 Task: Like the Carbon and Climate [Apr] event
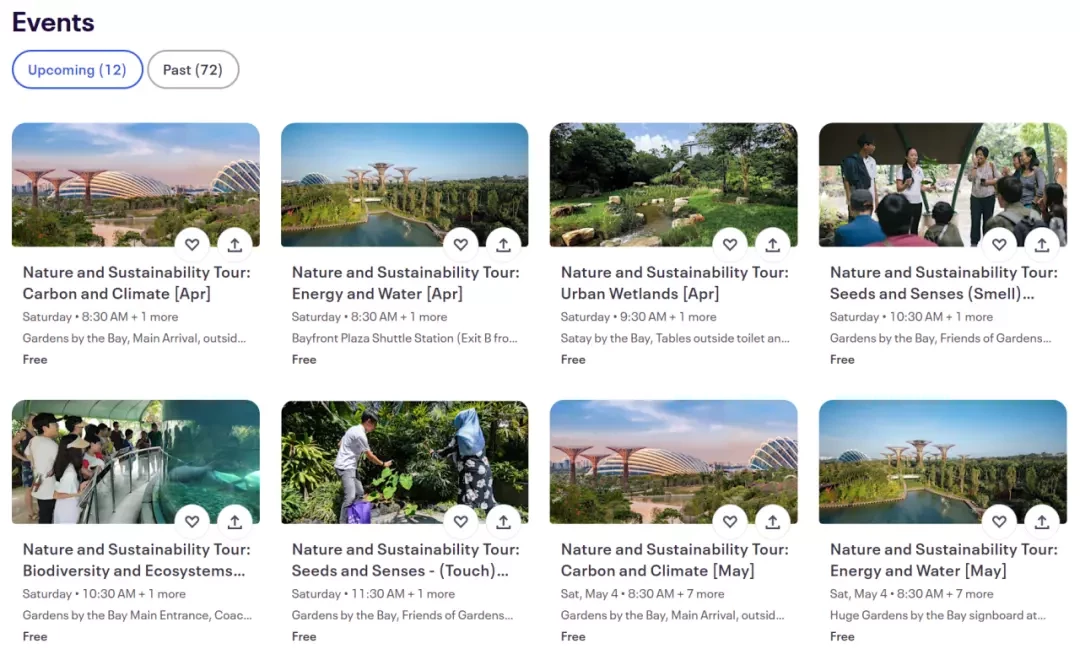coord(192,244)
